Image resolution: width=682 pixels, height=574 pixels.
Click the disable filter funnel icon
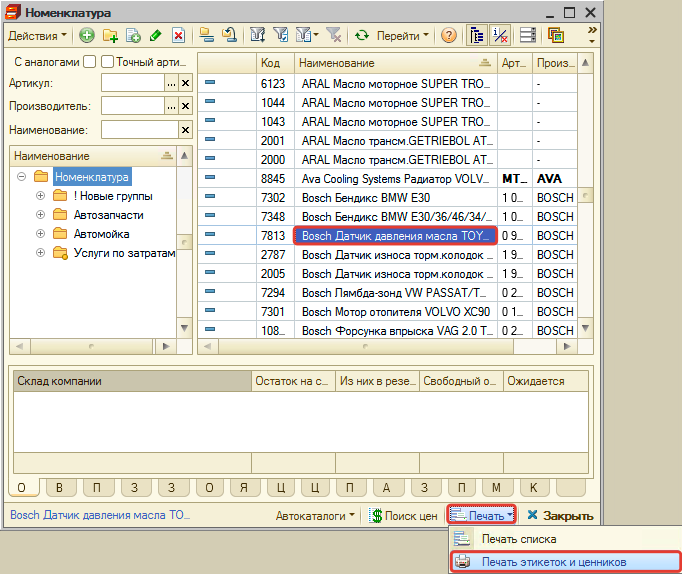coord(334,35)
